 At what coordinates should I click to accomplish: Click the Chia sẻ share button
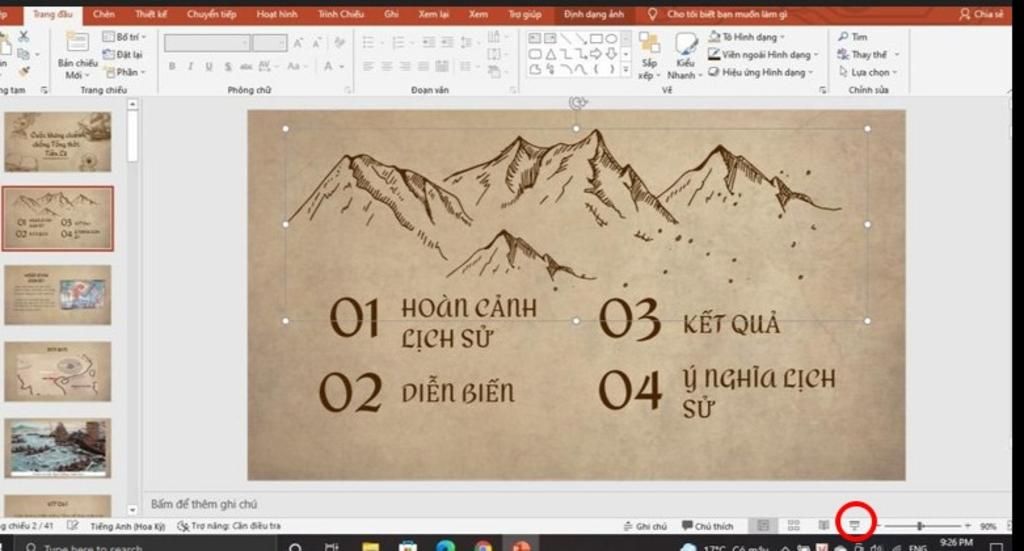pyautogui.click(x=981, y=14)
